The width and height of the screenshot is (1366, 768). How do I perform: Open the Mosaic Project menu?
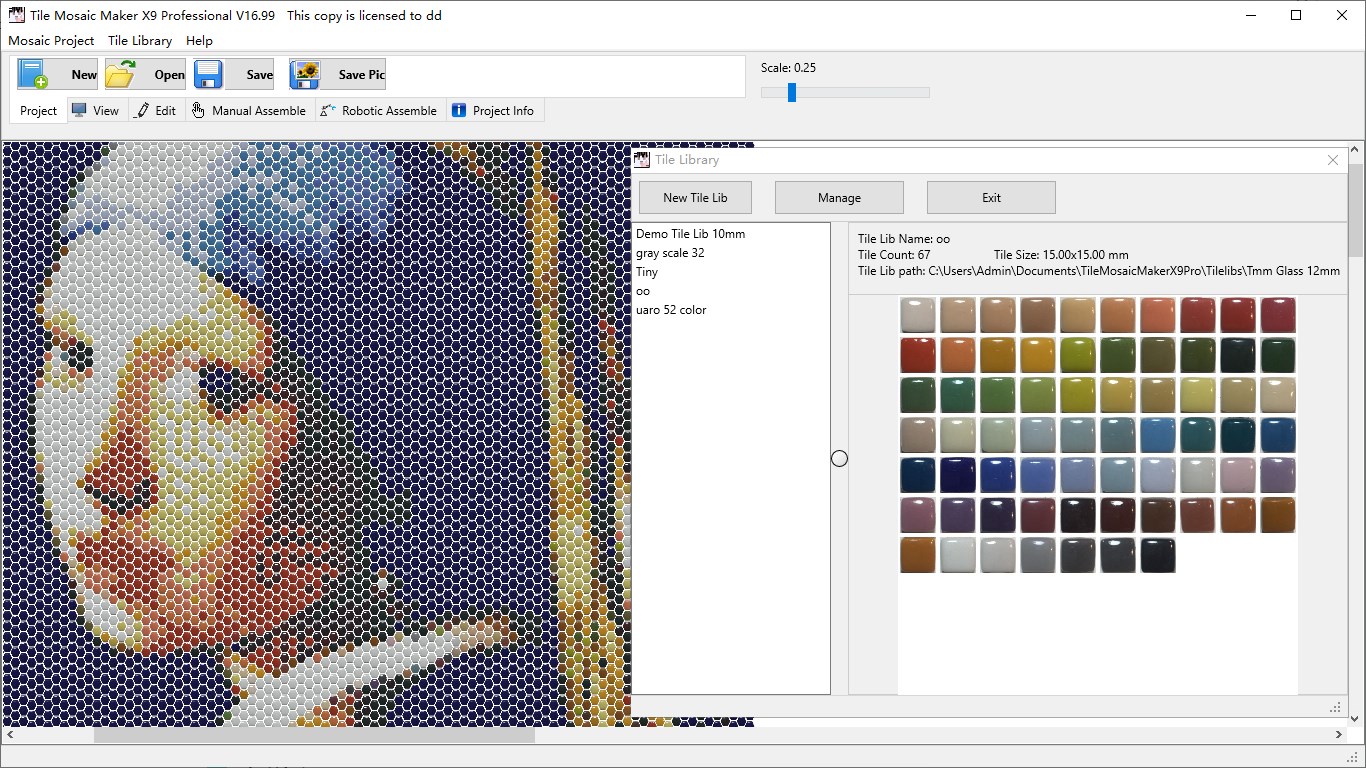coord(51,41)
